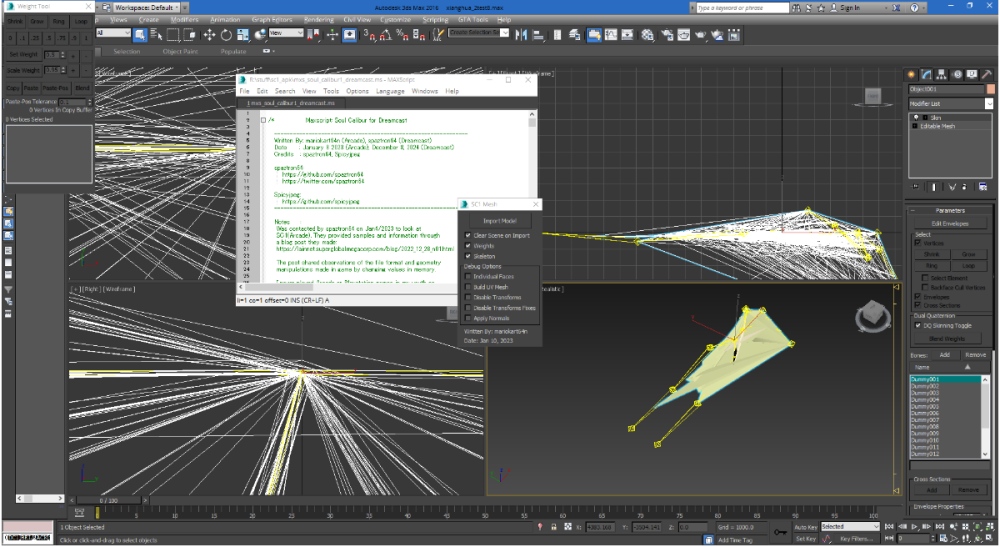Uncheck Clear Scene on Import
1000x547 pixels.
click(468, 235)
